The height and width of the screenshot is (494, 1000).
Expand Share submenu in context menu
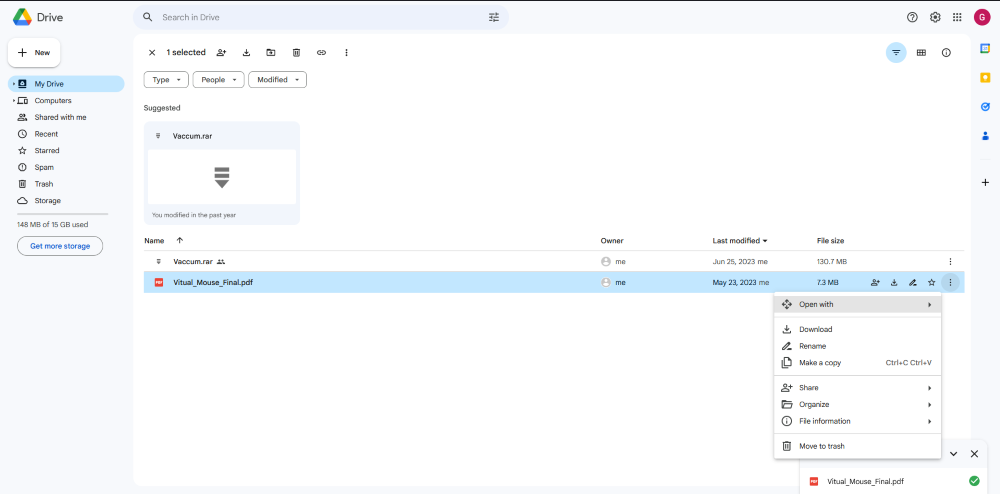click(857, 388)
